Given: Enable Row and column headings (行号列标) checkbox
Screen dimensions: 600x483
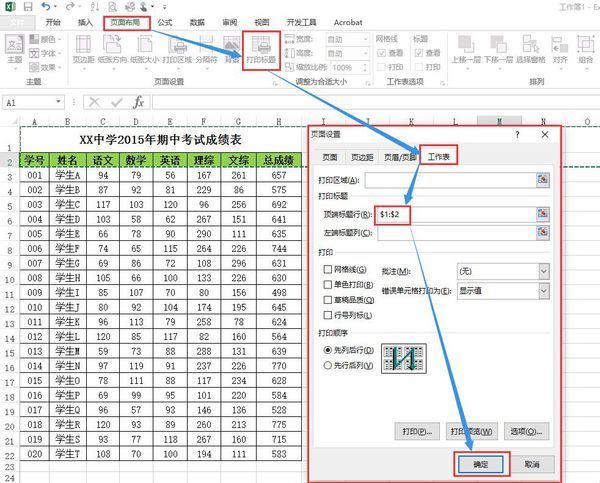Looking at the screenshot, I should point(328,315).
